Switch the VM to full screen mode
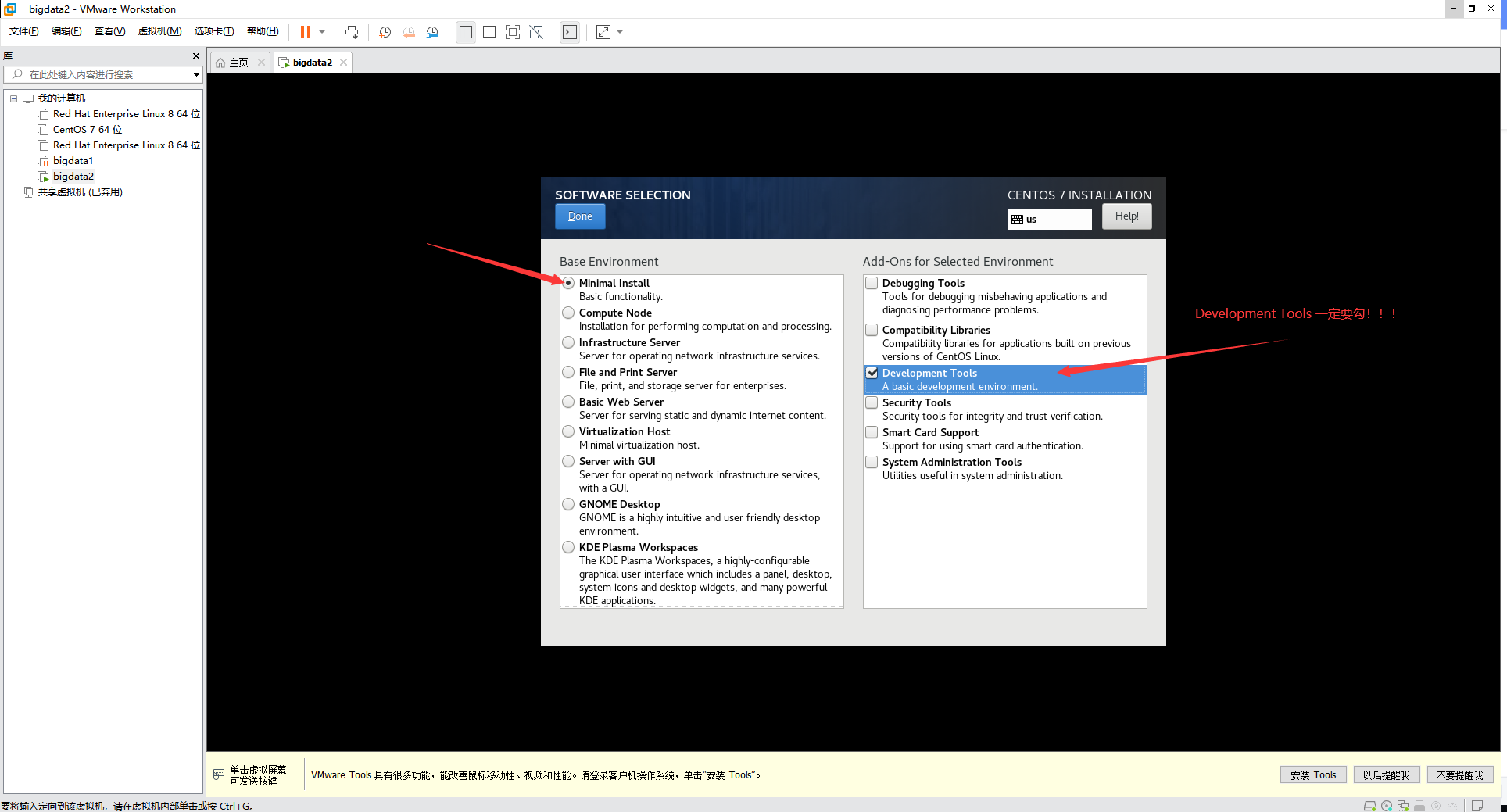 [512, 32]
